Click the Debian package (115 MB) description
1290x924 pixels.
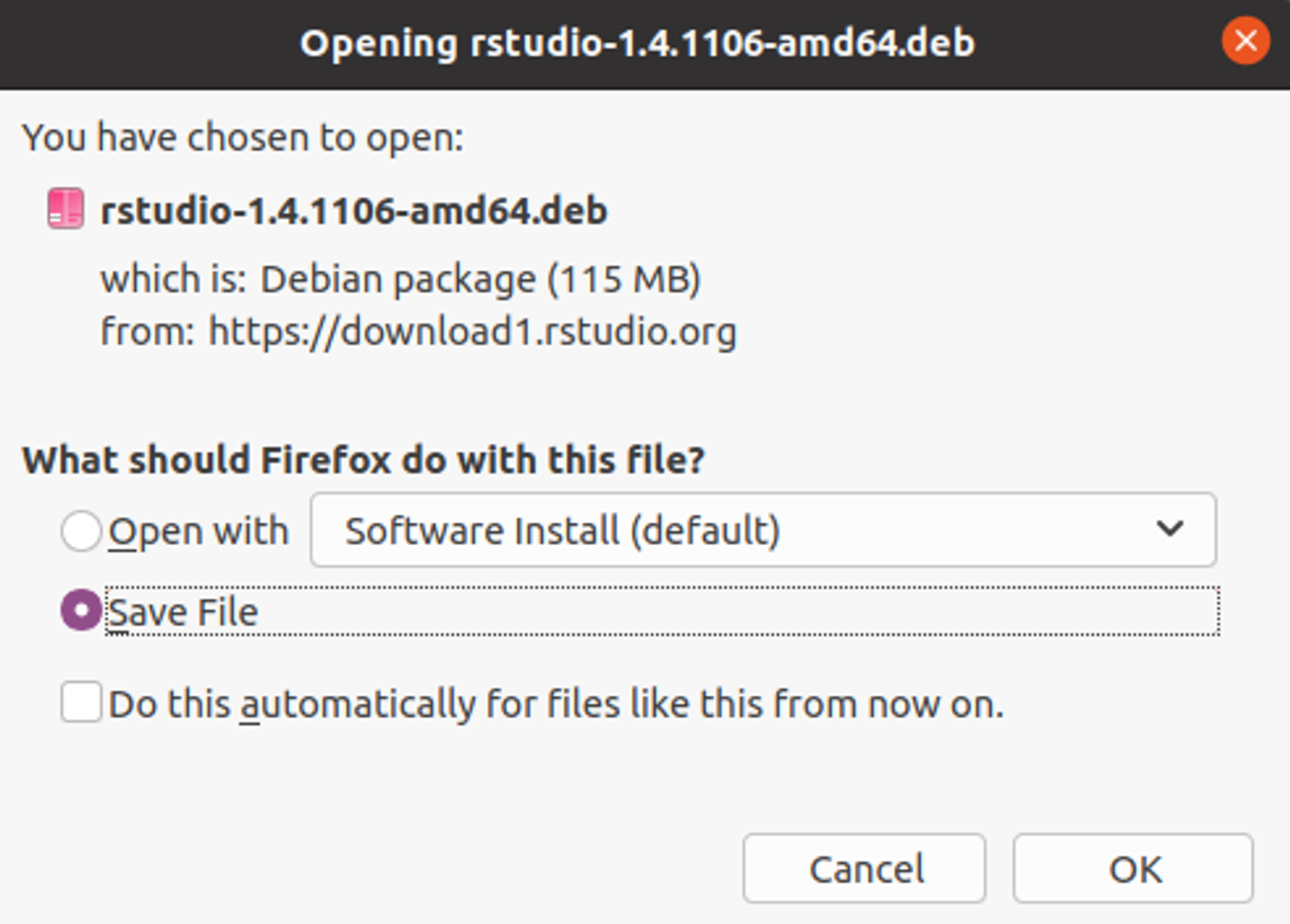pyautogui.click(x=401, y=278)
